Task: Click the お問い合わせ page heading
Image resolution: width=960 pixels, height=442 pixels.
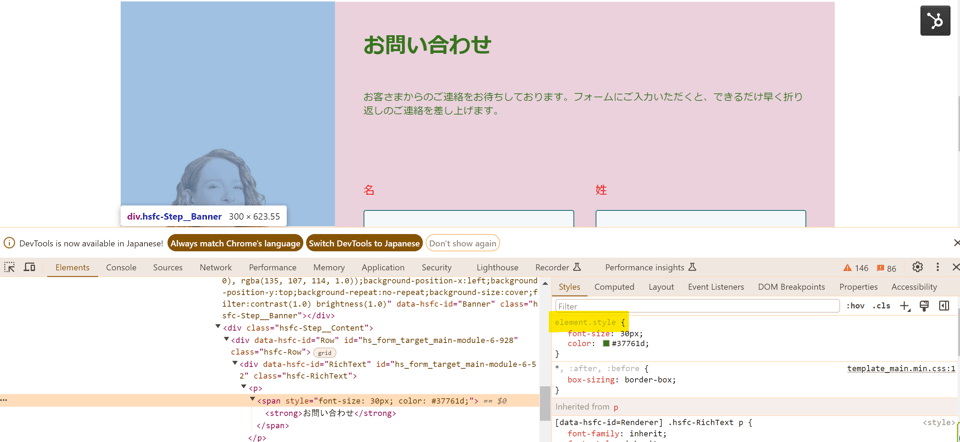Action: (427, 45)
